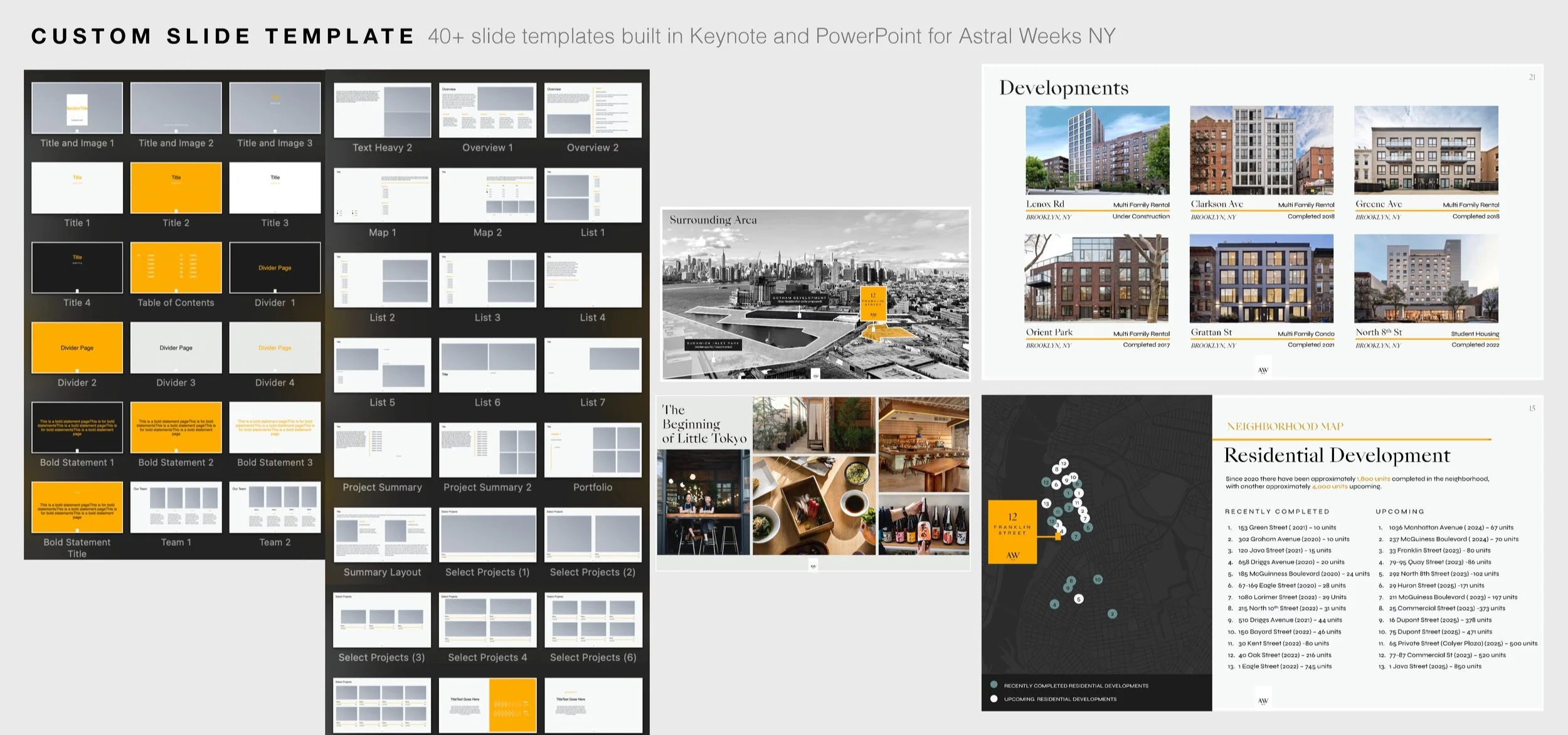The width and height of the screenshot is (1568, 735).
Task: Select the Overview 1 layout thumbnail
Action: pos(487,110)
